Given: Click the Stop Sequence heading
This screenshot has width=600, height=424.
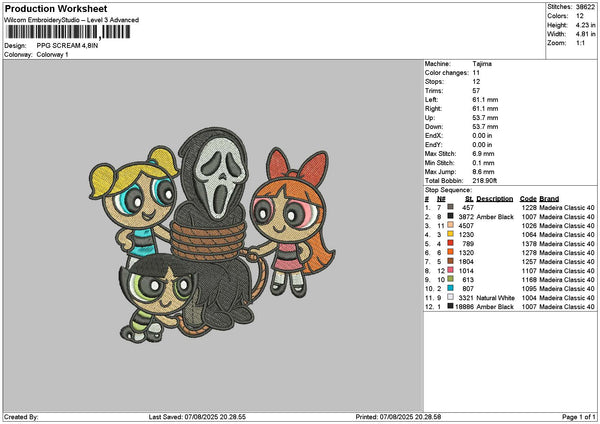Looking at the screenshot, I should coord(446,187).
